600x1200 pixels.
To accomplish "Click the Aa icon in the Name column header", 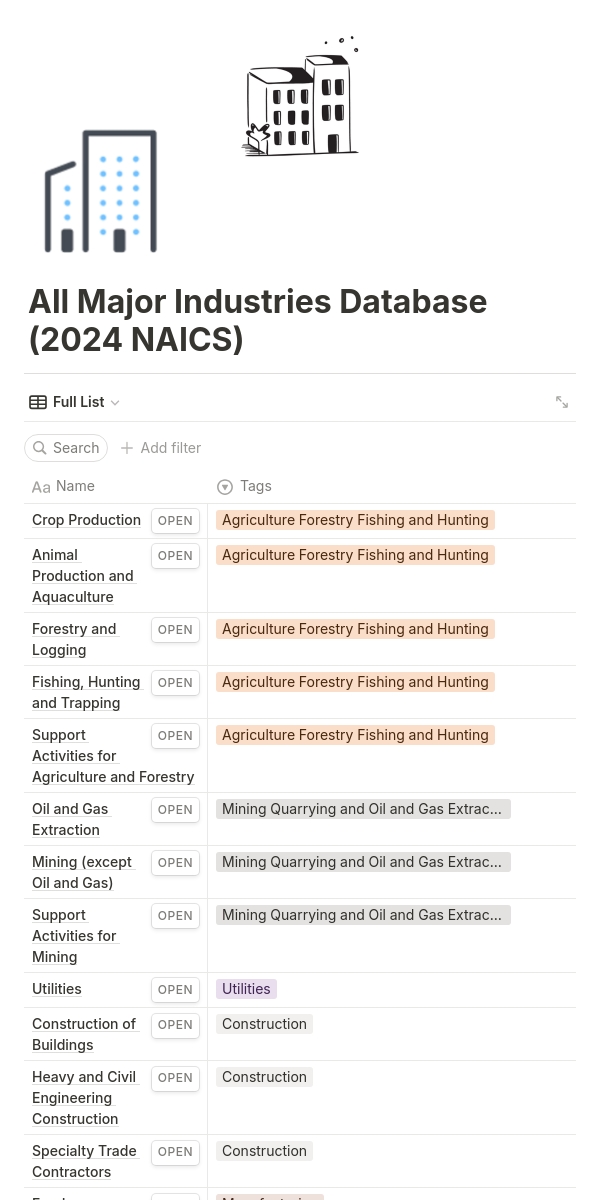I will (41, 487).
